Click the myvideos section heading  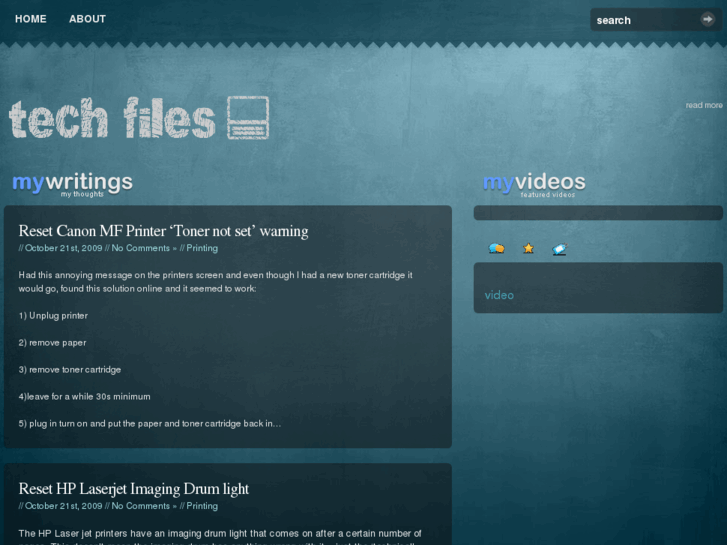tap(534, 184)
